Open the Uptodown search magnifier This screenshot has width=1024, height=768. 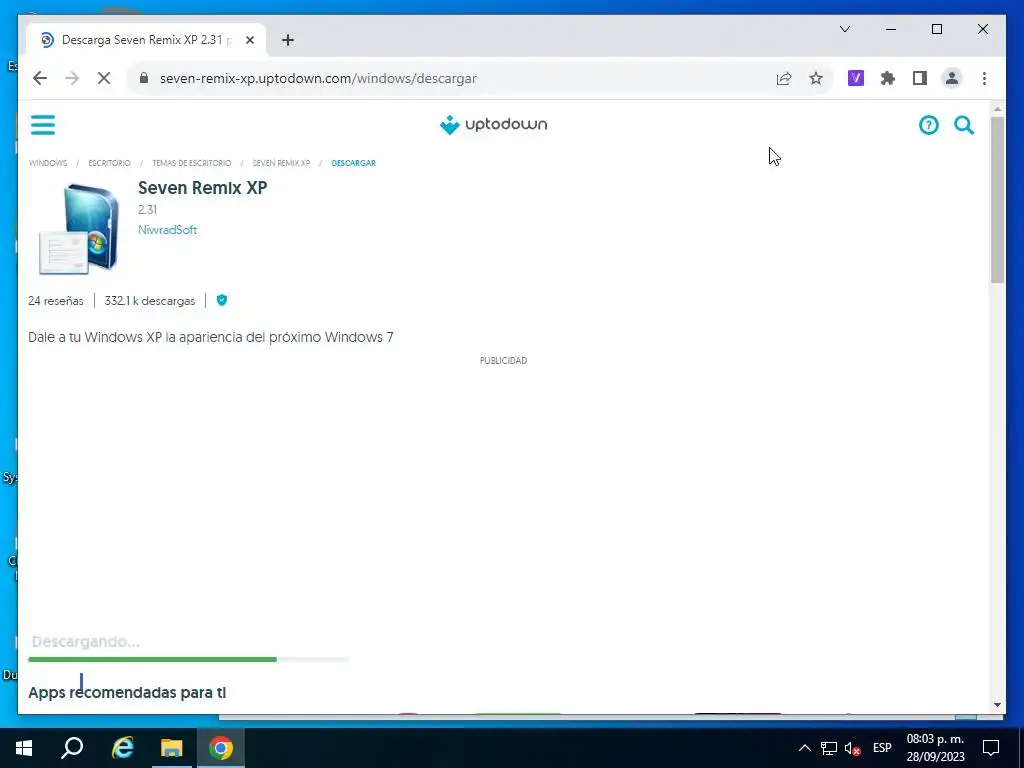tap(964, 125)
